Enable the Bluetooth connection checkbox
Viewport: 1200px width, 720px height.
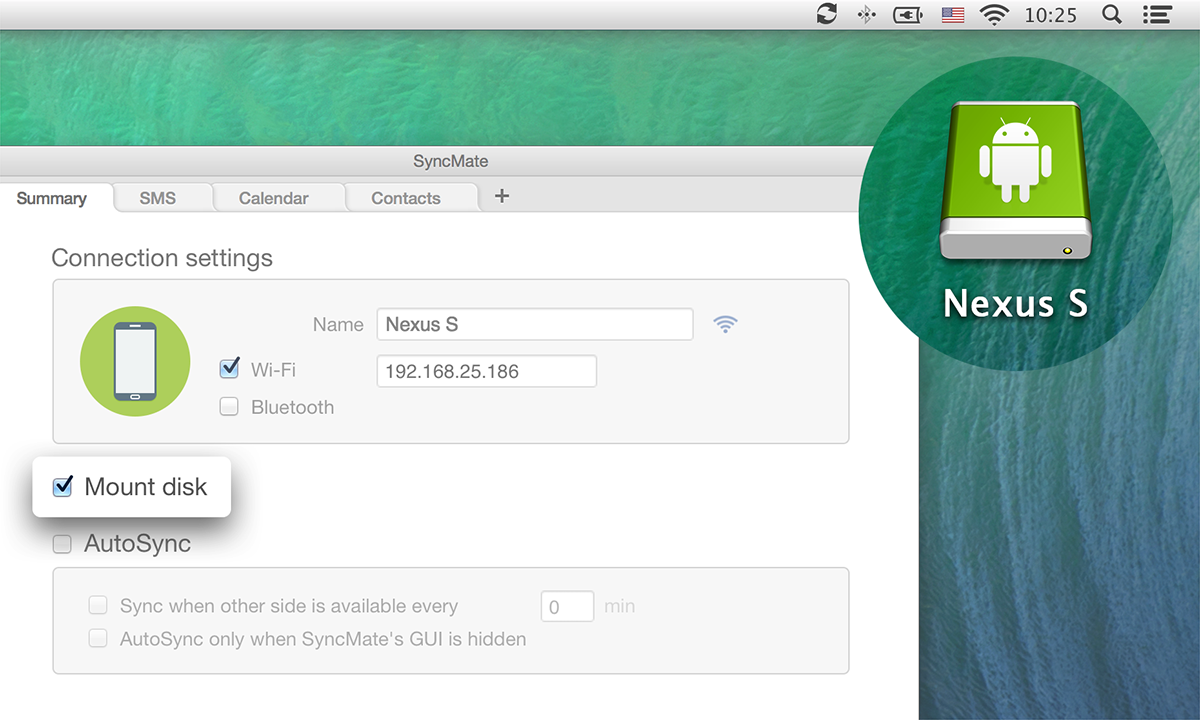229,407
